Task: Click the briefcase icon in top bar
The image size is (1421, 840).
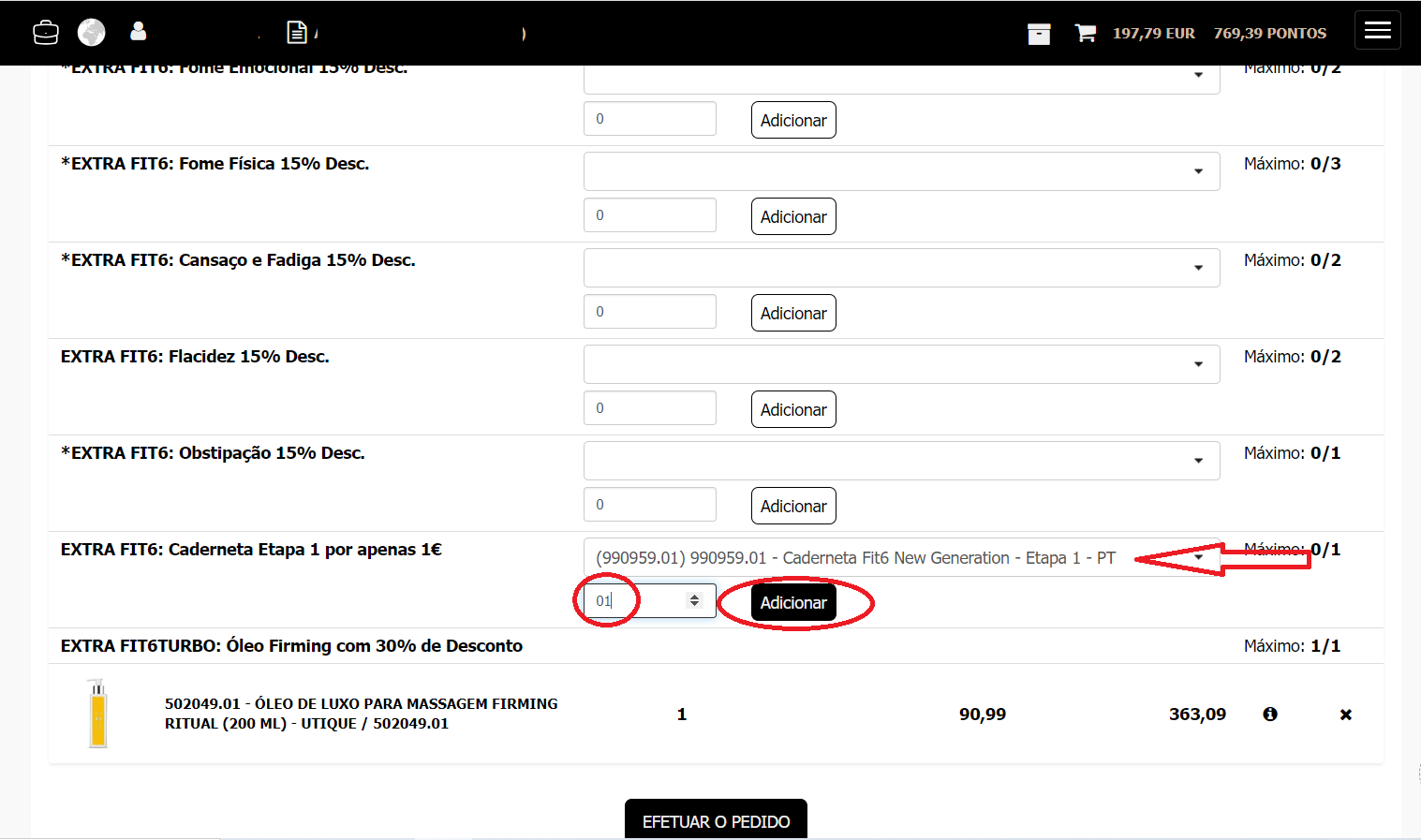Action: pos(45,33)
